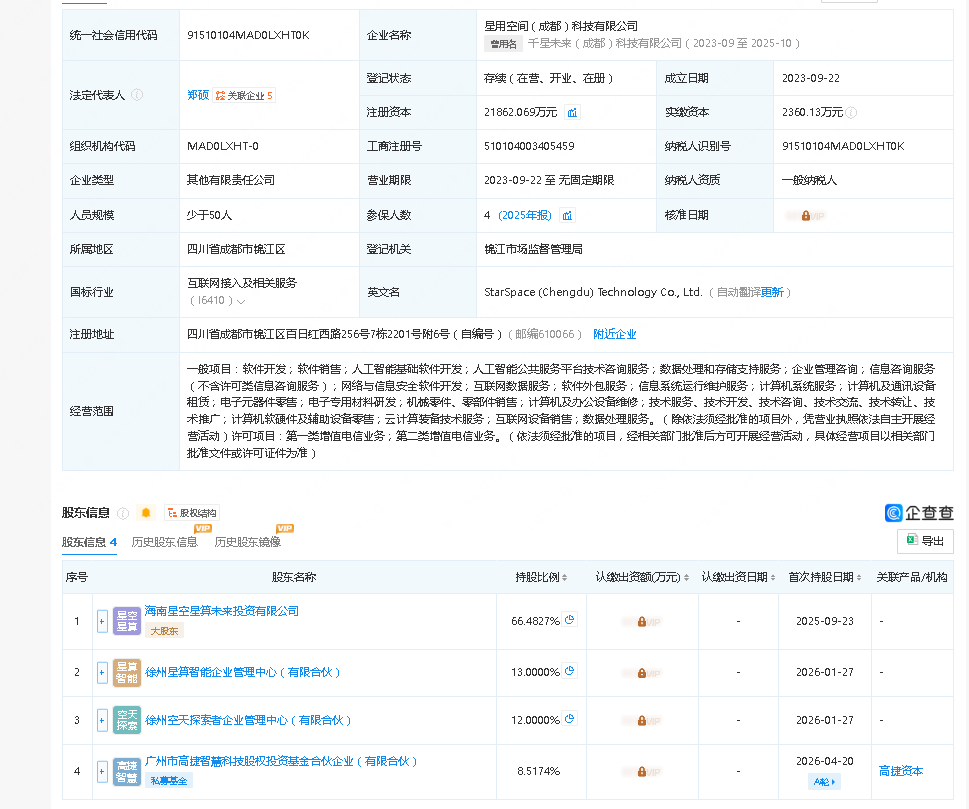The width and height of the screenshot is (969, 809).
Task: Open legal representative 郑硕's profile link
Action: (x=198, y=95)
